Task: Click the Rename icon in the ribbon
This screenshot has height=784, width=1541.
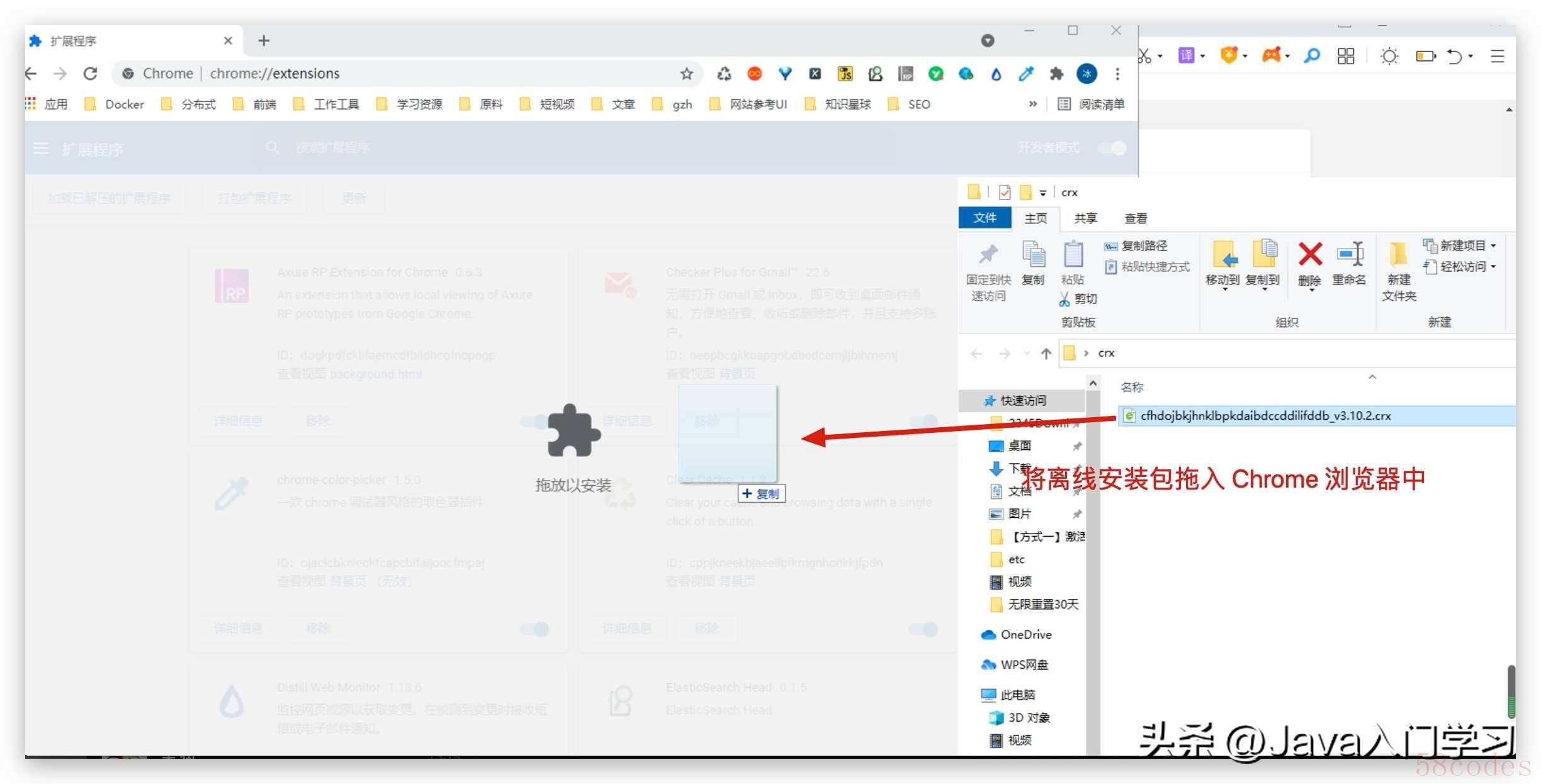Action: 1349,255
